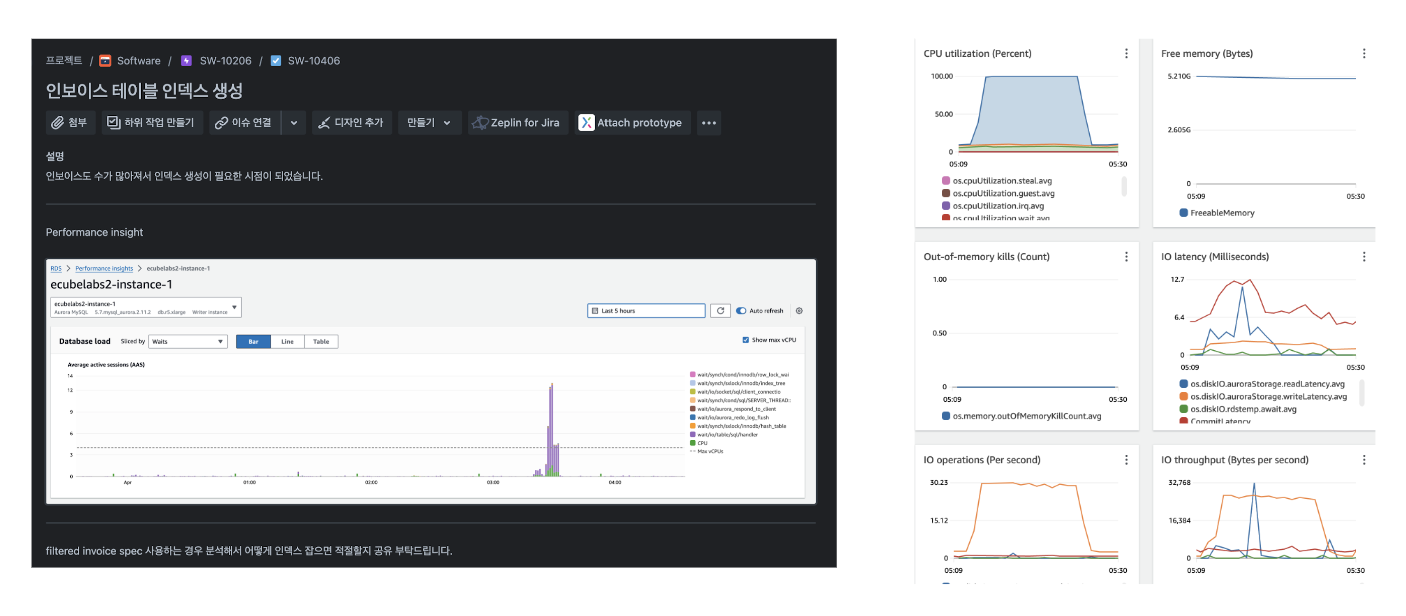
Task: Open Out-of-memory kills widget kebab menu
Action: pyautogui.click(x=1127, y=257)
